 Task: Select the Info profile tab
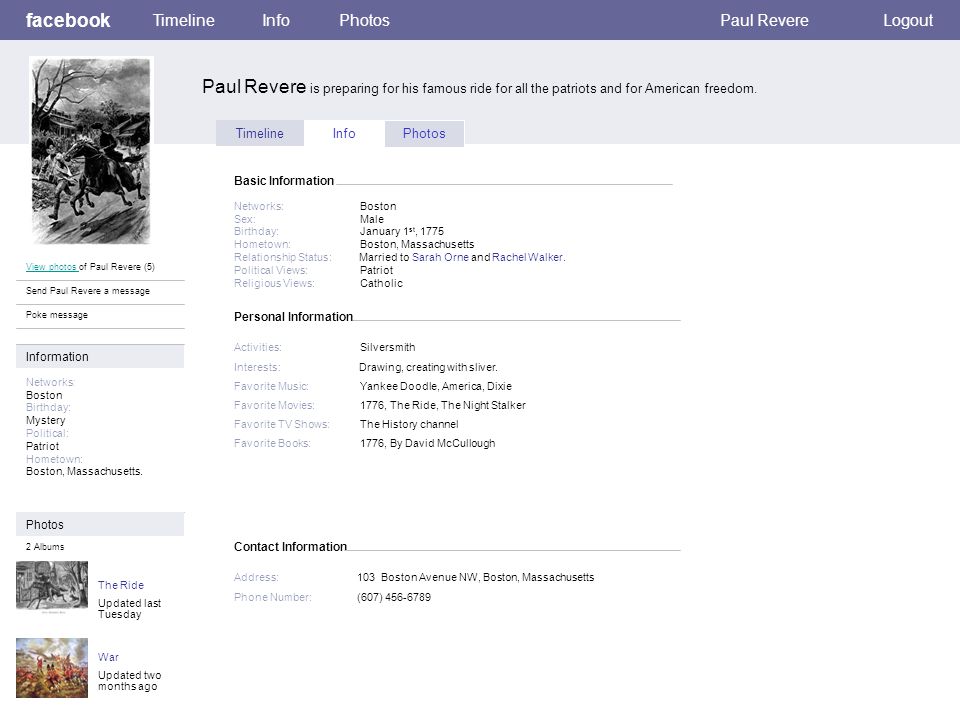point(344,133)
